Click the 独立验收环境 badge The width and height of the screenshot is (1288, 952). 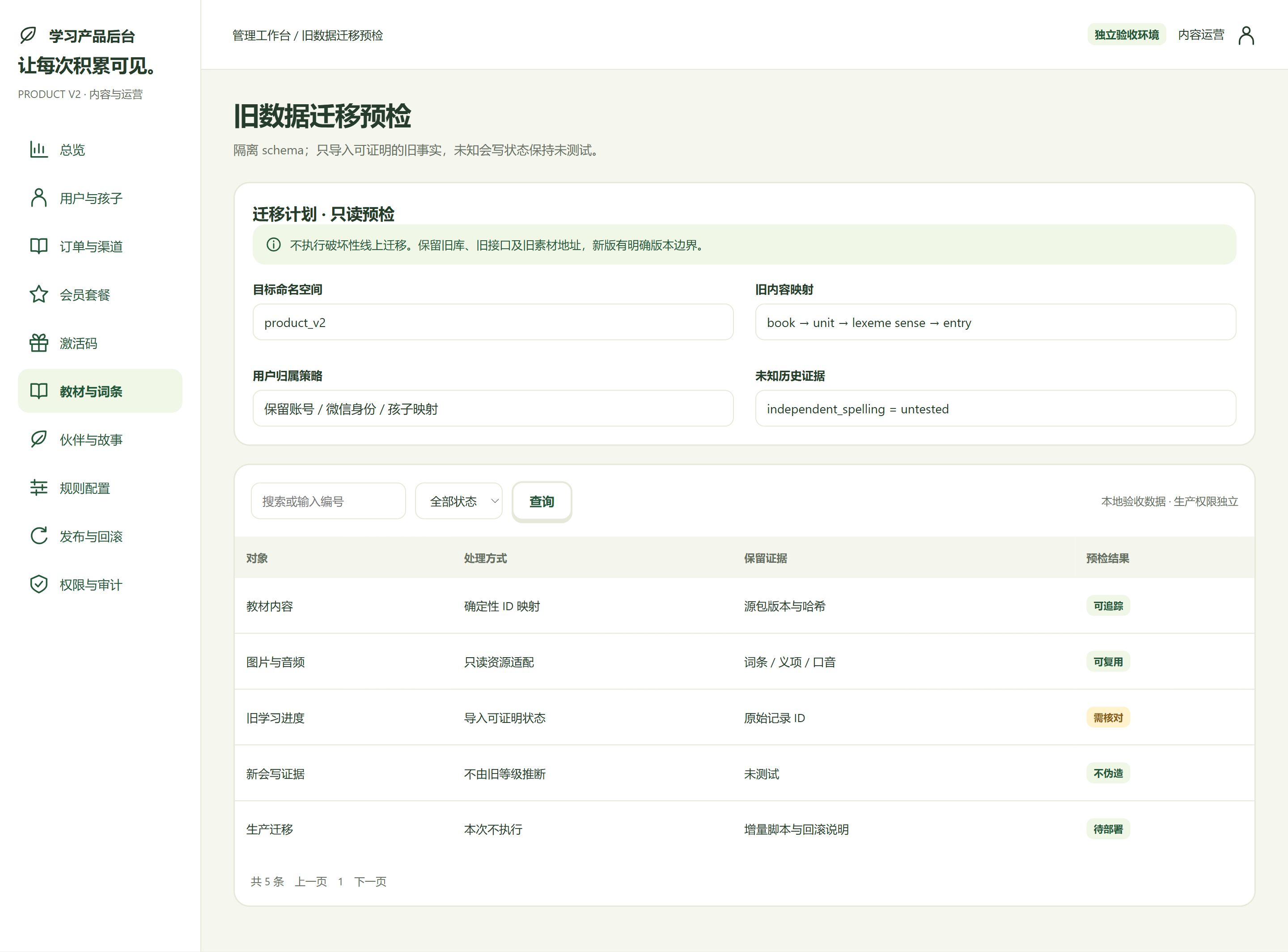1127,34
